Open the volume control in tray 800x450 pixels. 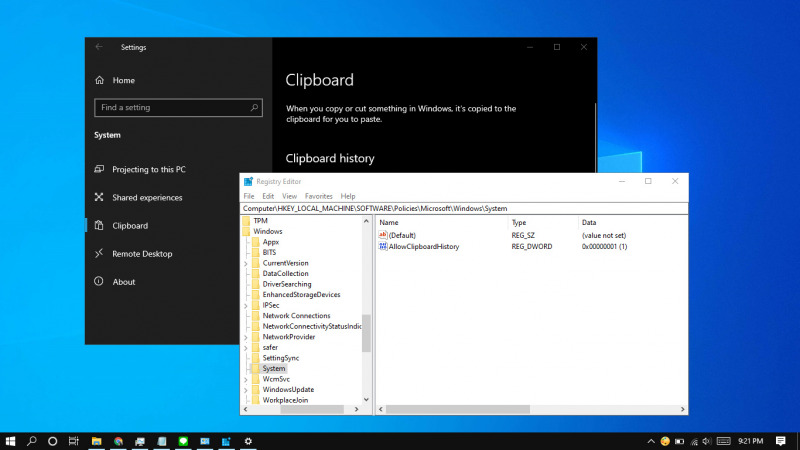[707, 441]
